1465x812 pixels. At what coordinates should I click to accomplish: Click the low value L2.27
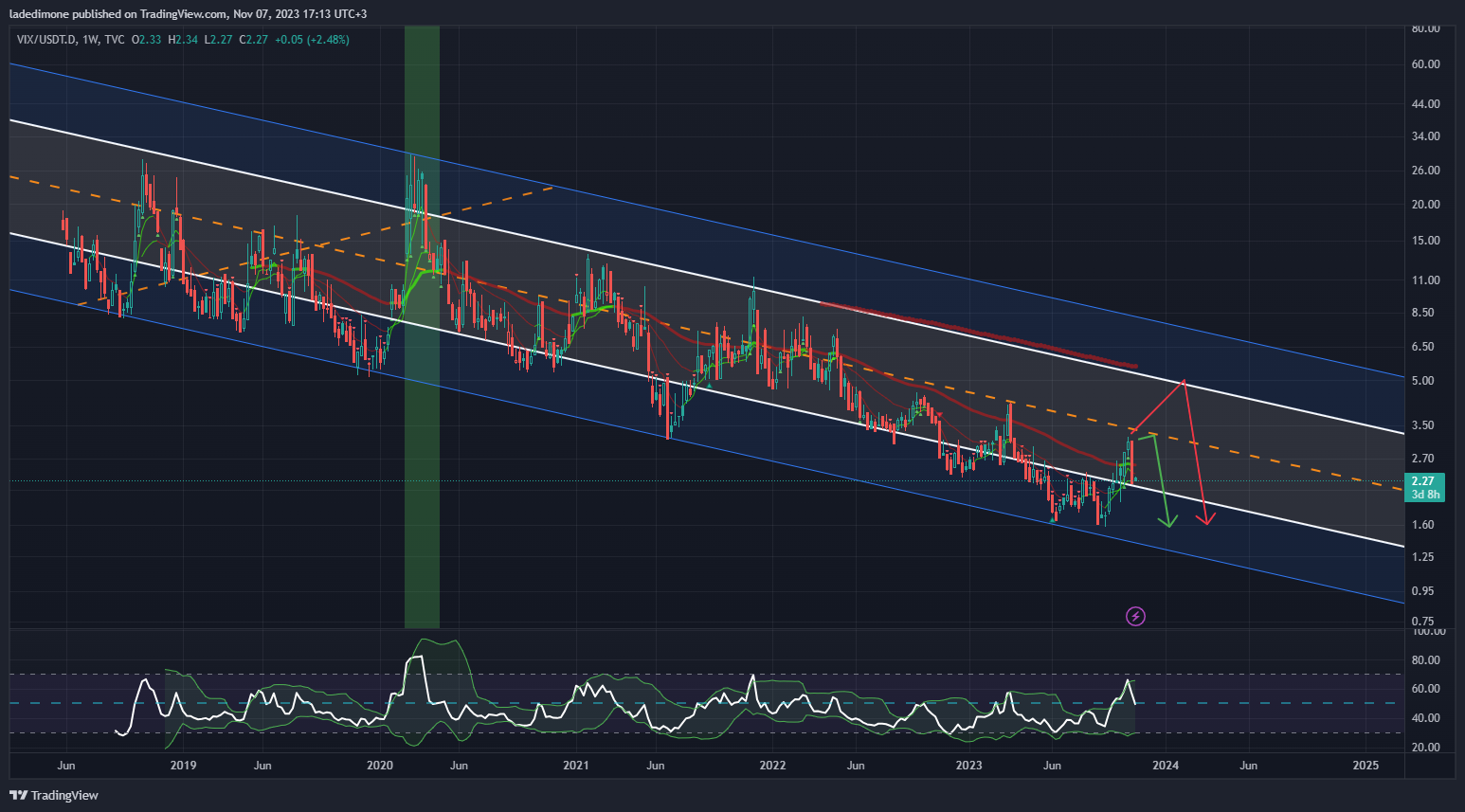click(x=219, y=40)
